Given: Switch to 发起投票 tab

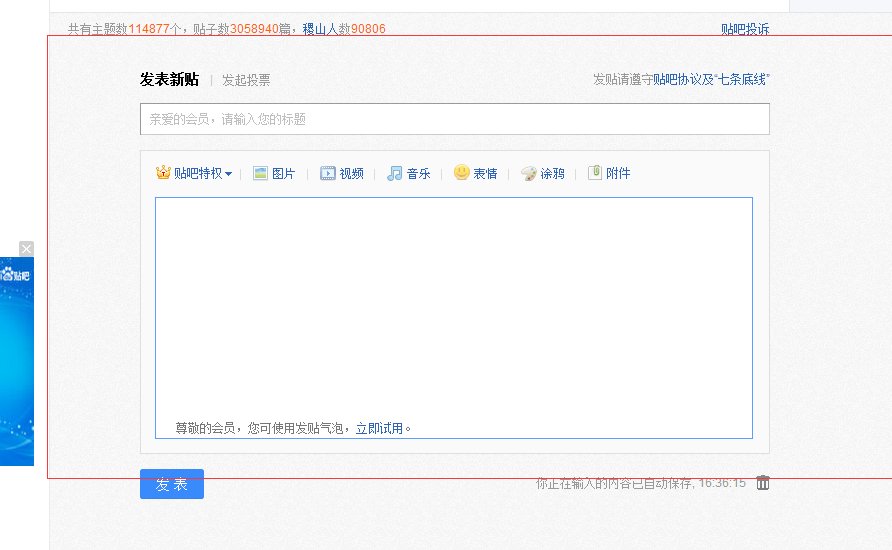Looking at the screenshot, I should click(246, 80).
